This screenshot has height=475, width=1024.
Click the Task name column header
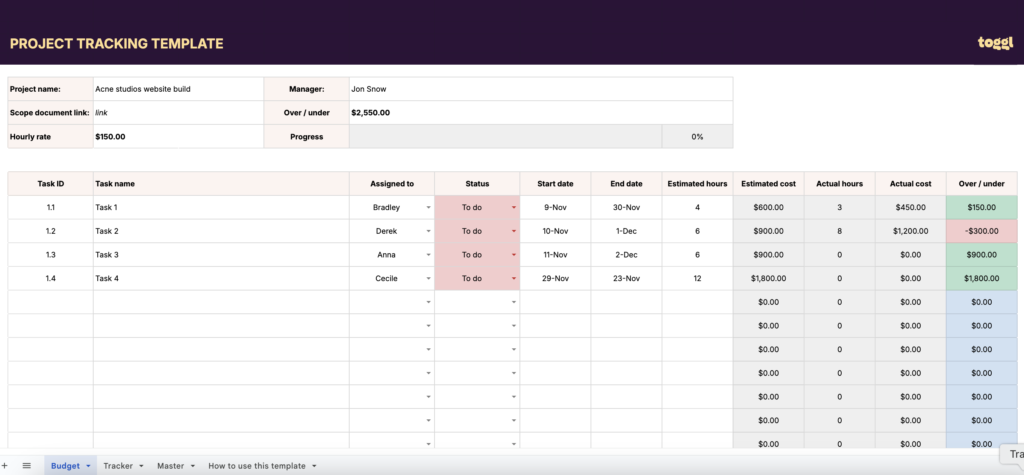click(x=221, y=184)
